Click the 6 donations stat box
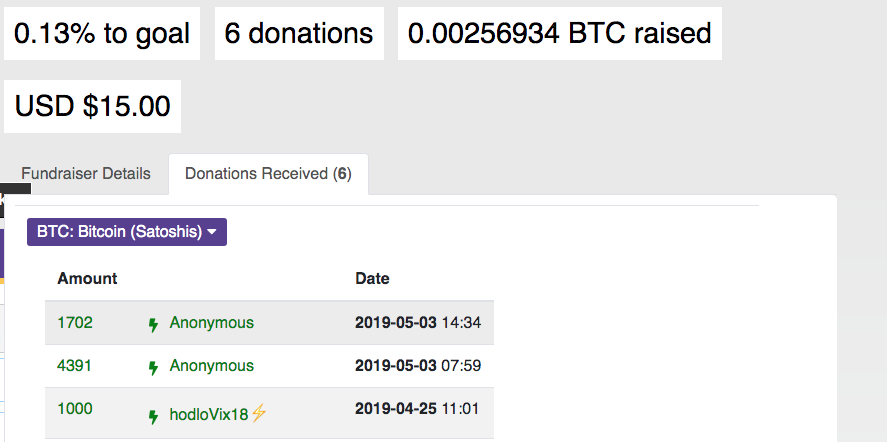The image size is (887, 442). 299,34
